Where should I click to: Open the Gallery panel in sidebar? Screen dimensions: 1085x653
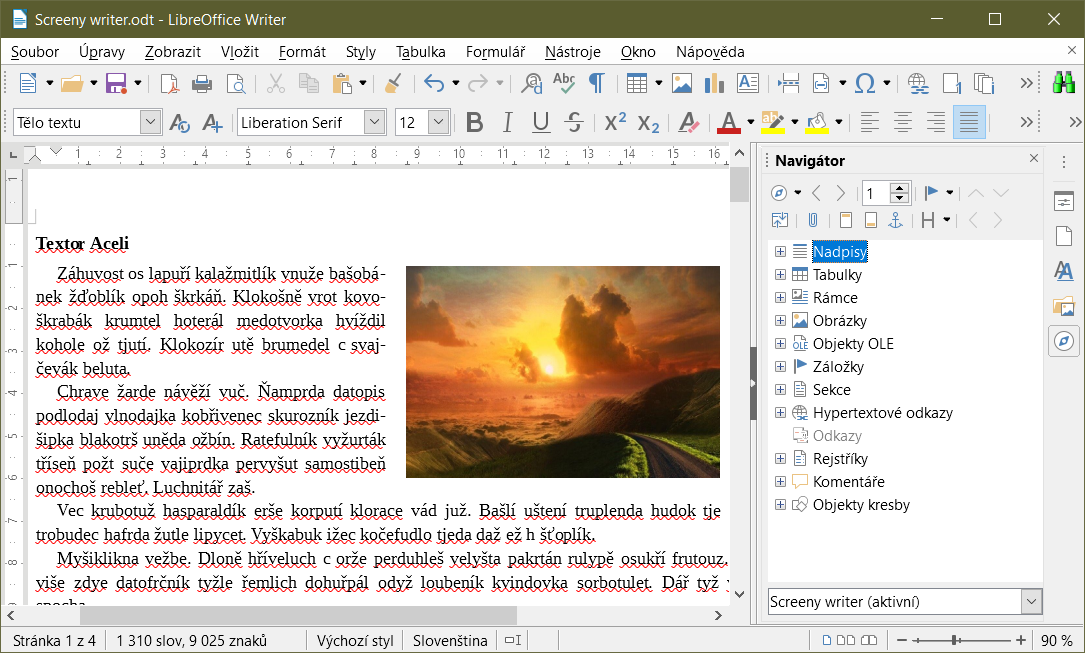[1064, 306]
